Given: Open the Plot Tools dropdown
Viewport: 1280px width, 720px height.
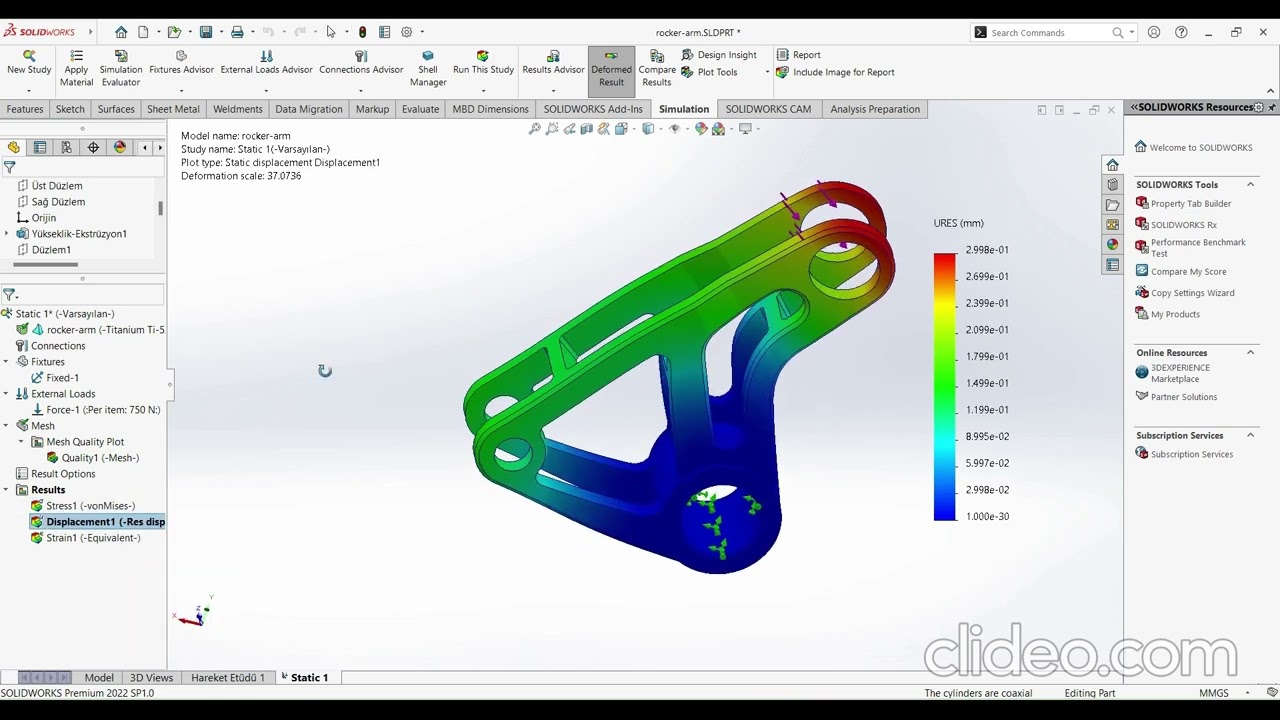Looking at the screenshot, I should pos(767,72).
